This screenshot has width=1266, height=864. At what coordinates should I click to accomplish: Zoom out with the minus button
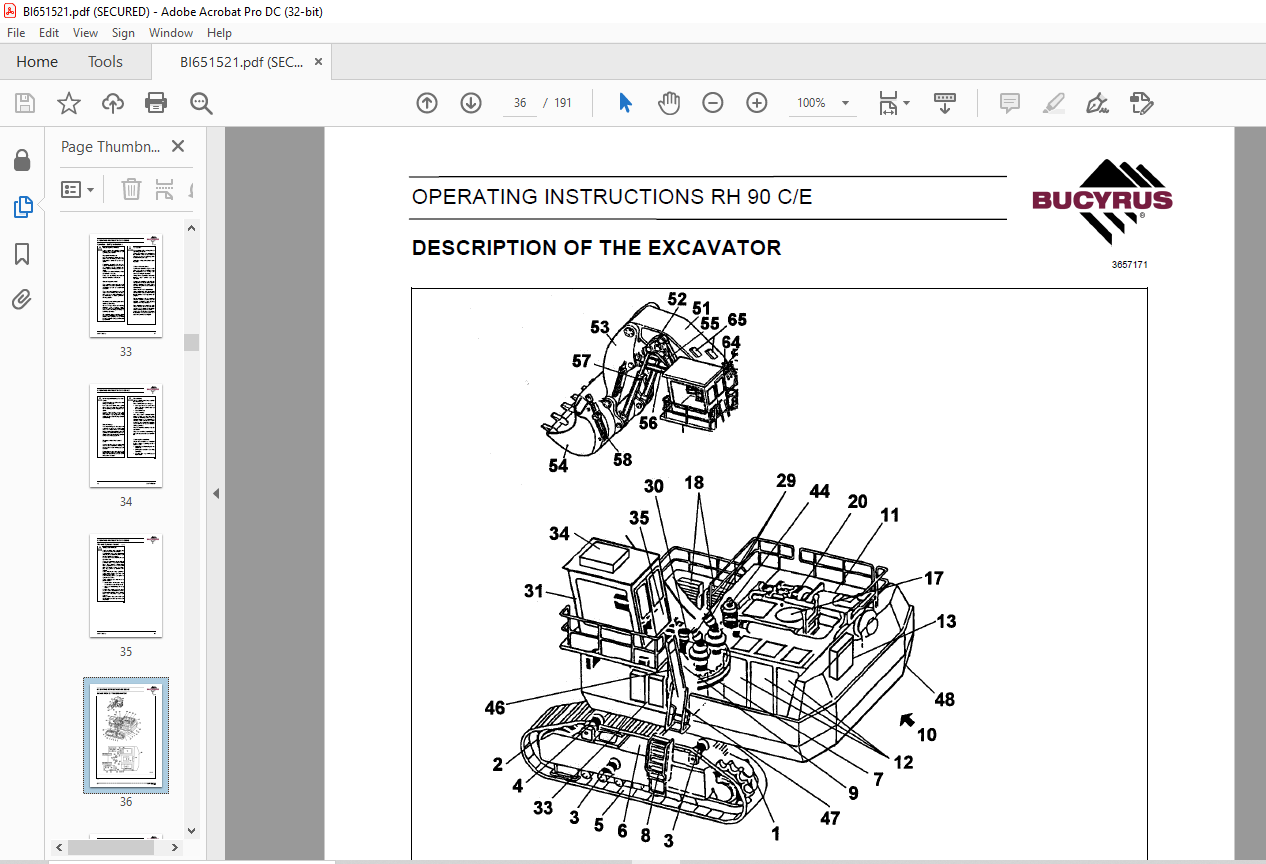[x=713, y=103]
